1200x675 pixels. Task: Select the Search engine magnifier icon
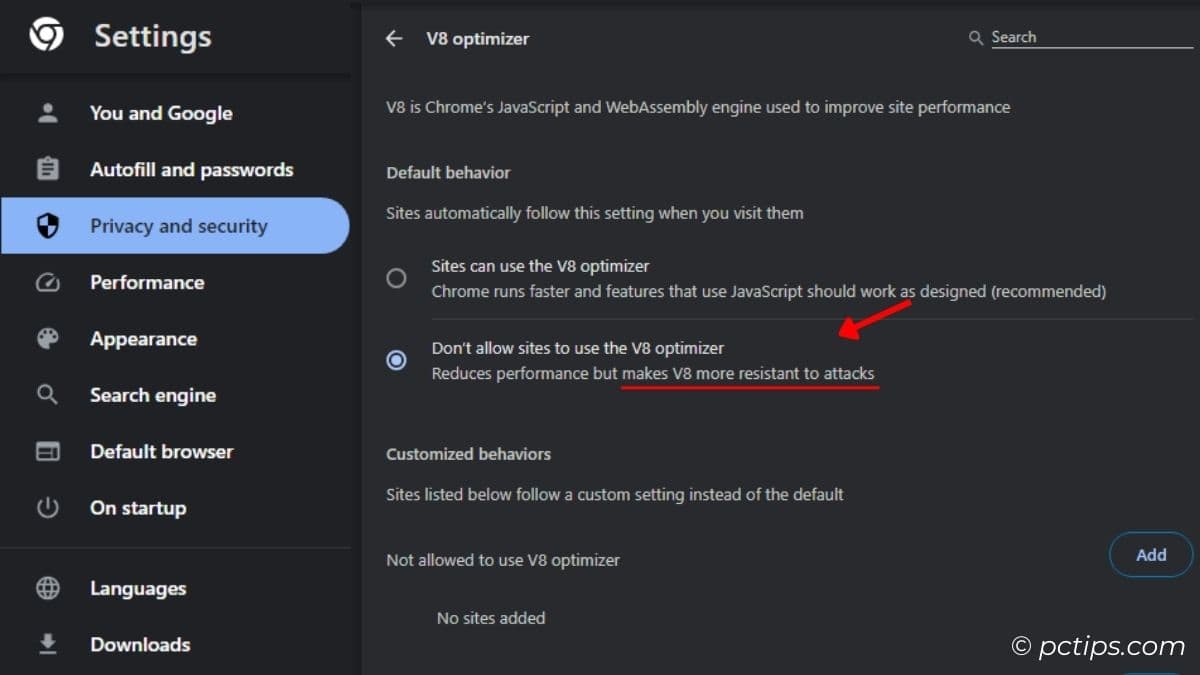coord(47,394)
